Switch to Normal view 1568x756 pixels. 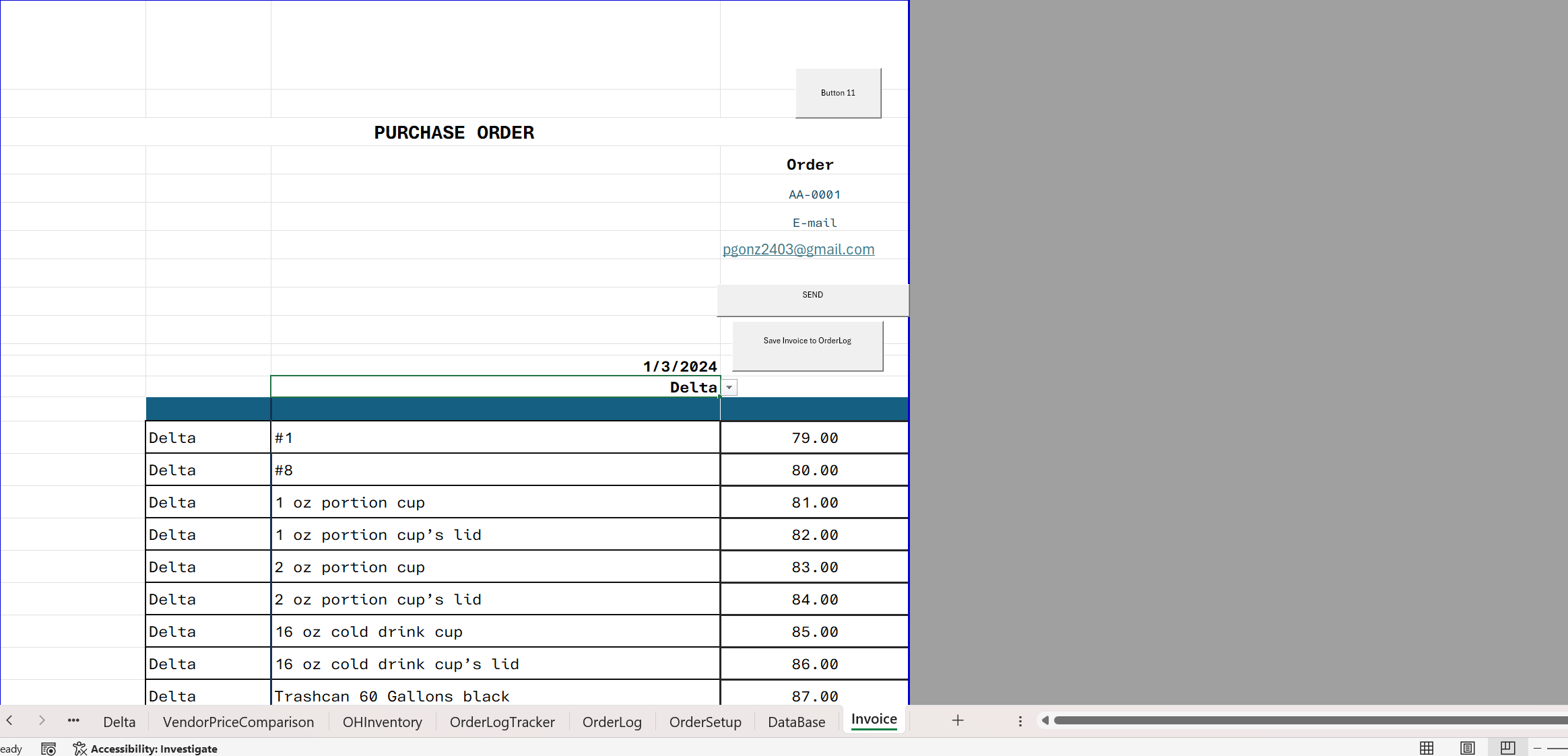coord(1427,748)
